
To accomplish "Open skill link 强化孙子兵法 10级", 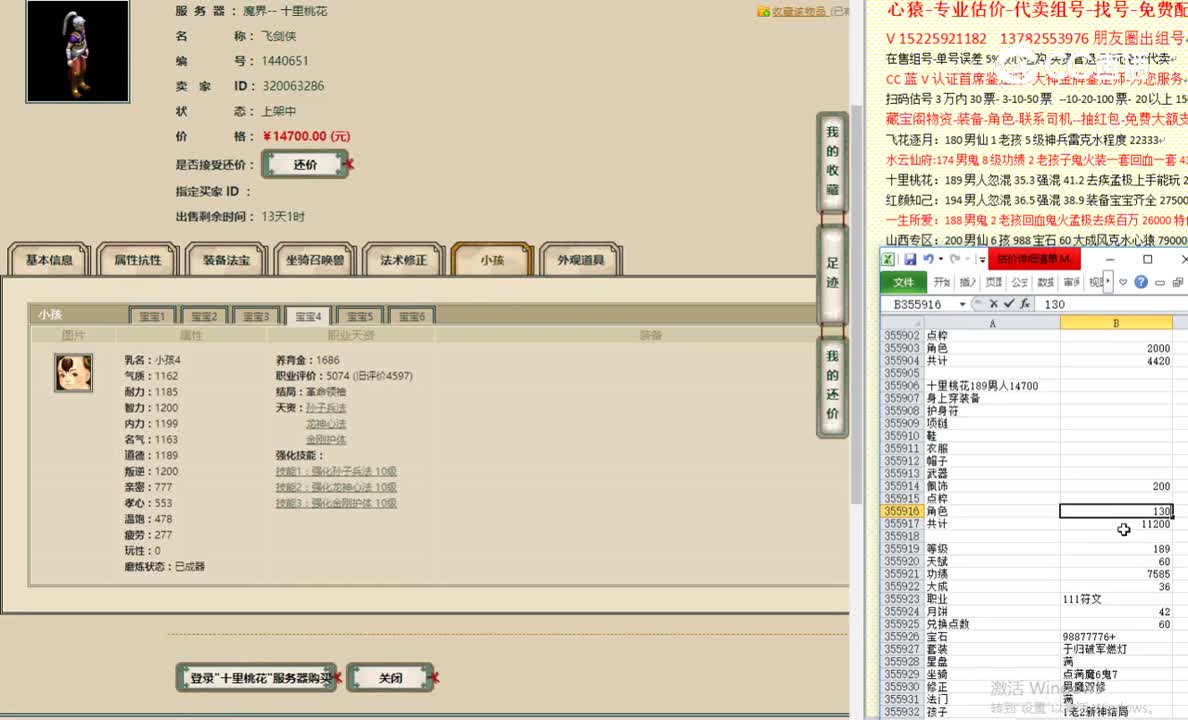I will click(x=336, y=471).
